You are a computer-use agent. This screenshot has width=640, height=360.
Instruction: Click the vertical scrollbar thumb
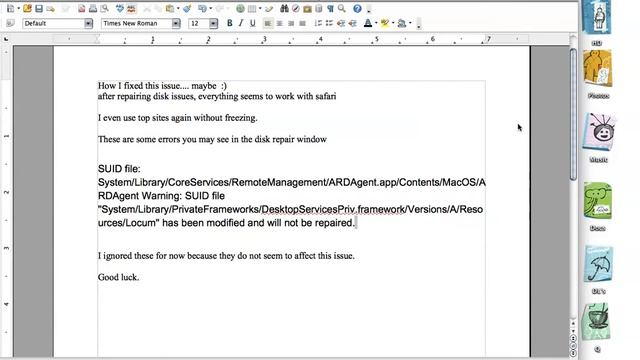point(573,114)
